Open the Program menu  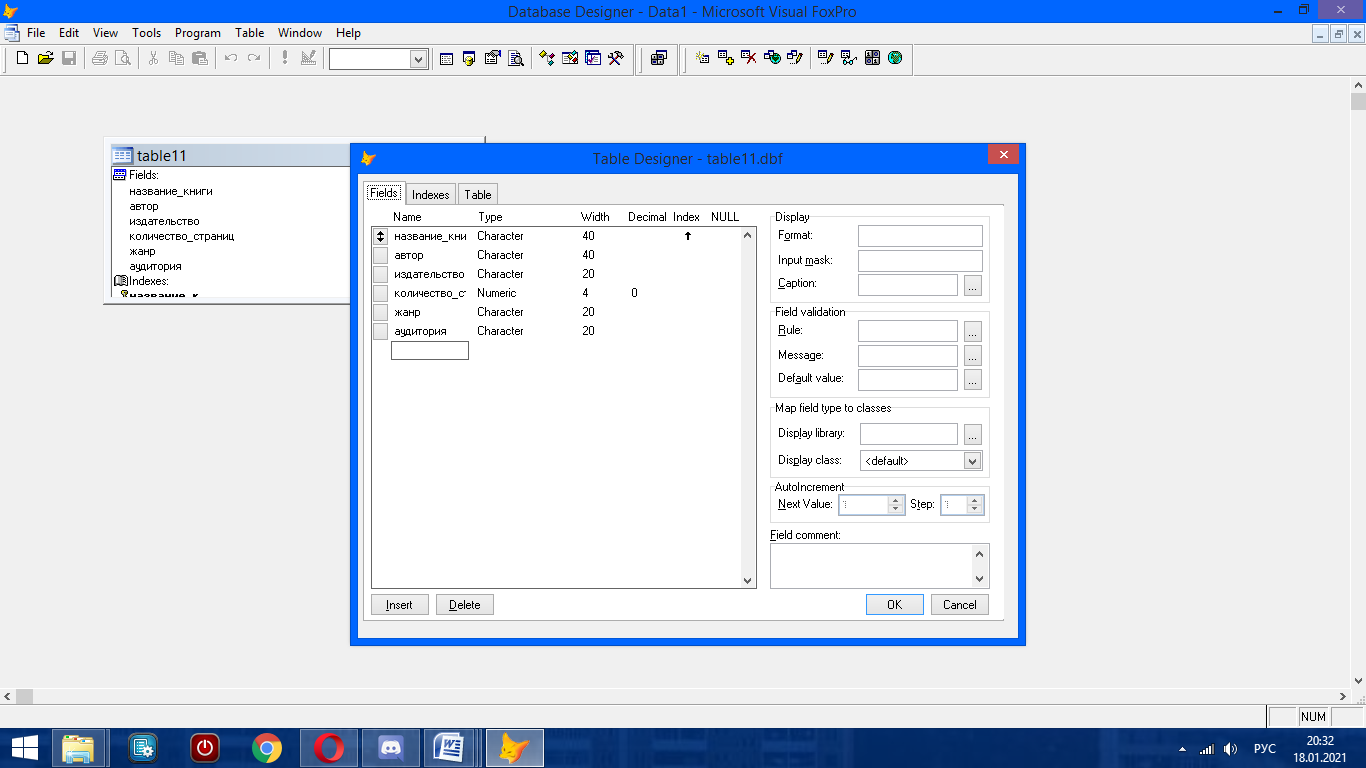click(197, 33)
